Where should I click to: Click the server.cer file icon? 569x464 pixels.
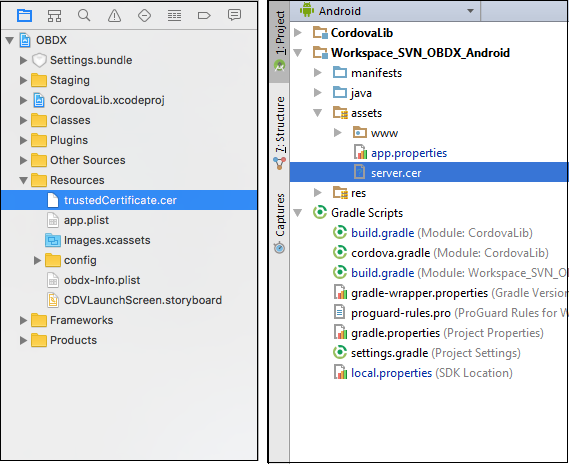[x=359, y=172]
